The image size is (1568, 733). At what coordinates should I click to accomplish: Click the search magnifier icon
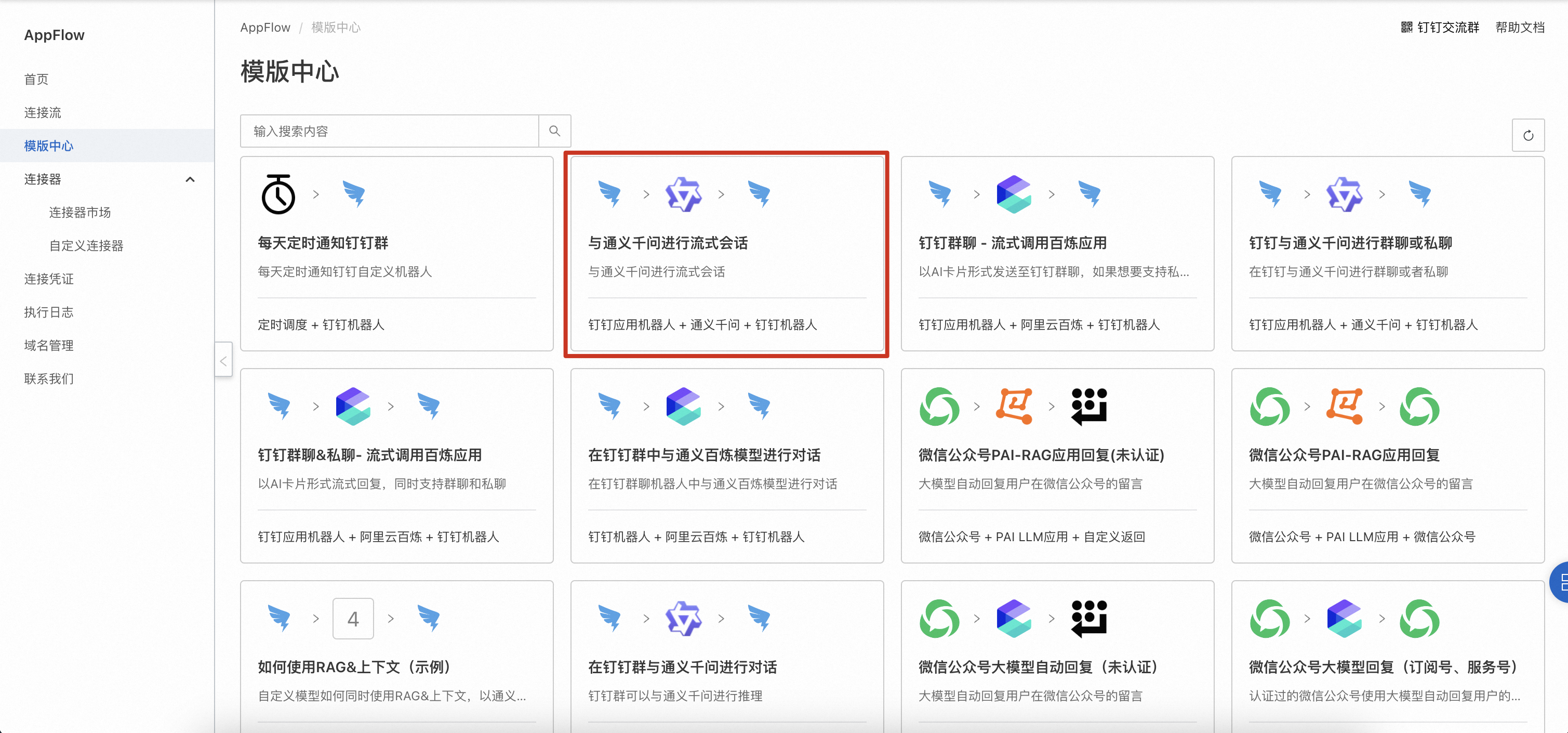coord(554,131)
